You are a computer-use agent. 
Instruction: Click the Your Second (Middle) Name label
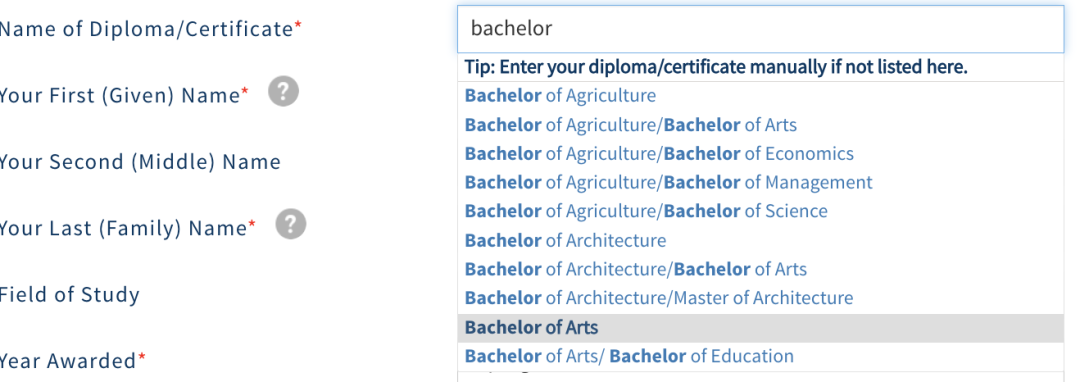[140, 162]
